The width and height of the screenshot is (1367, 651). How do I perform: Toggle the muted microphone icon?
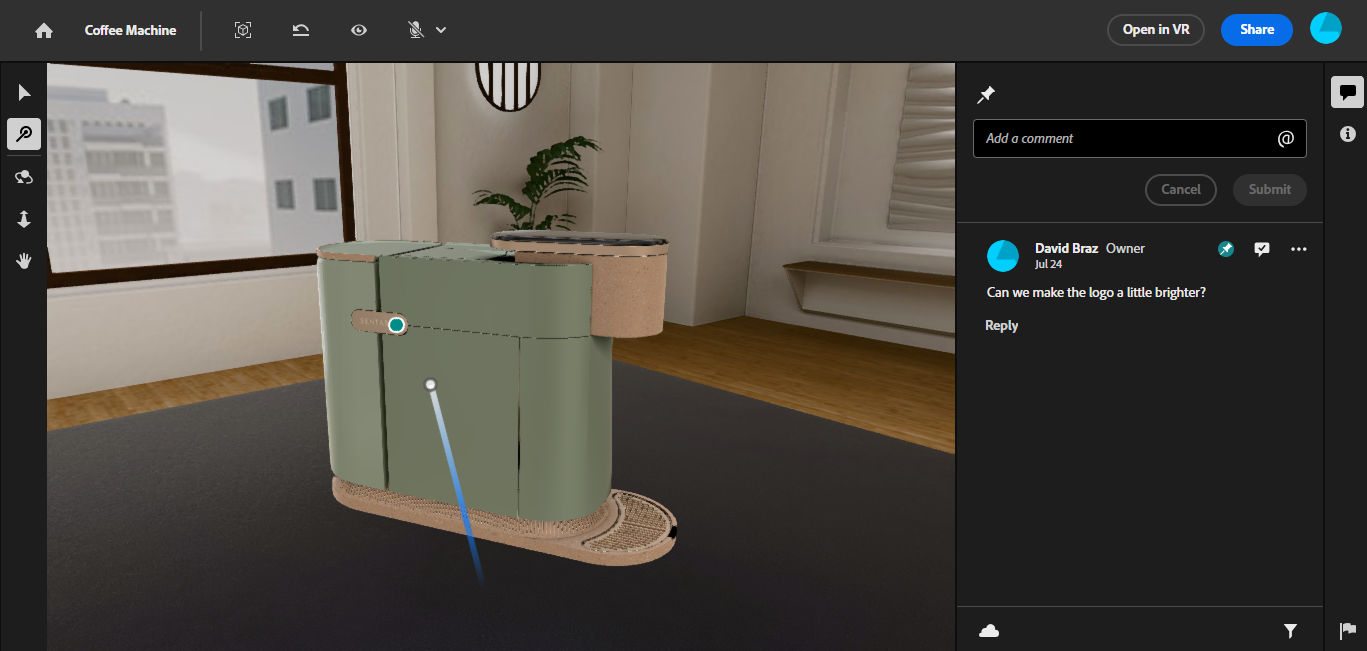point(416,30)
